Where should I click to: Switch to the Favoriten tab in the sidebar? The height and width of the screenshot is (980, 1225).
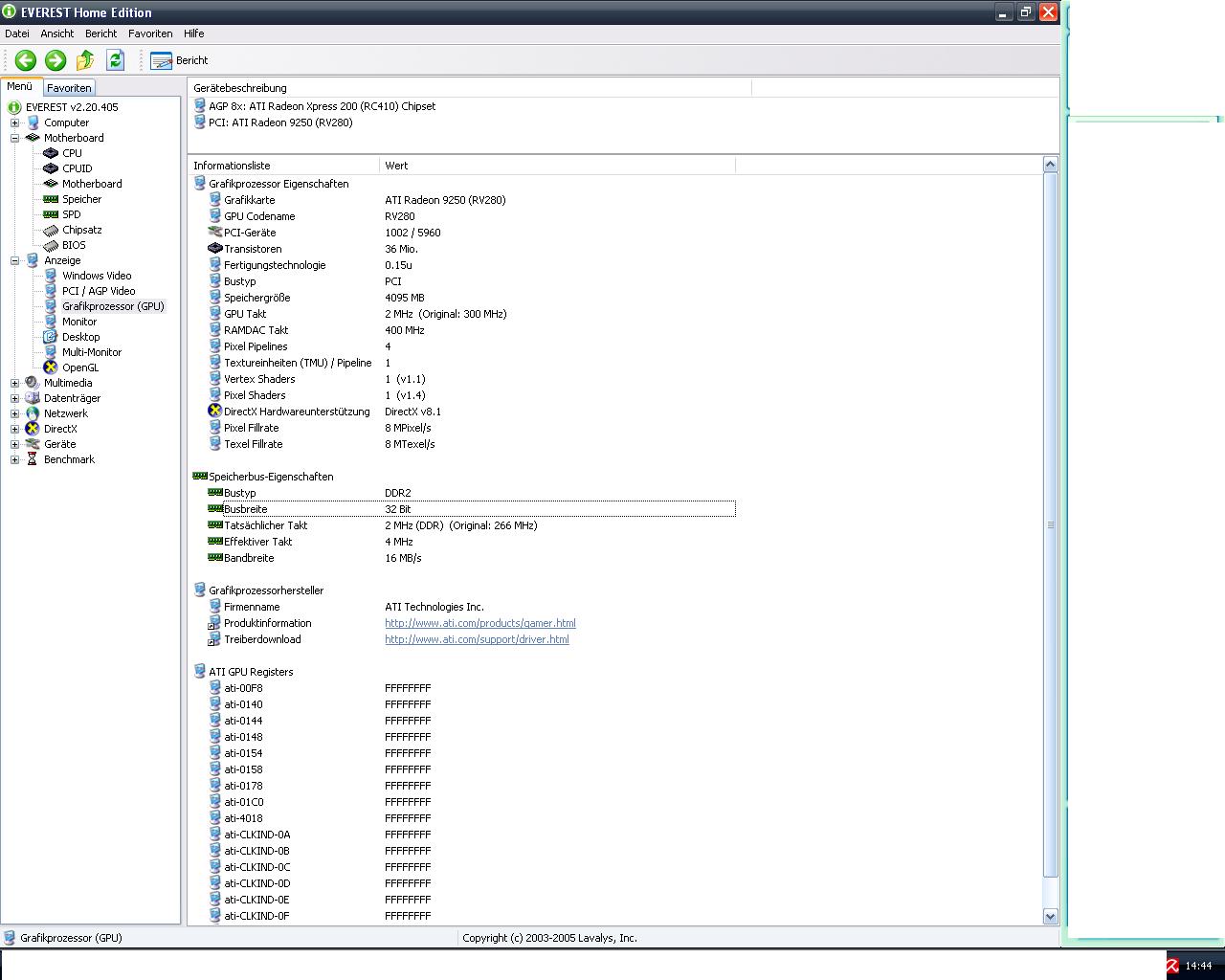[x=69, y=88]
